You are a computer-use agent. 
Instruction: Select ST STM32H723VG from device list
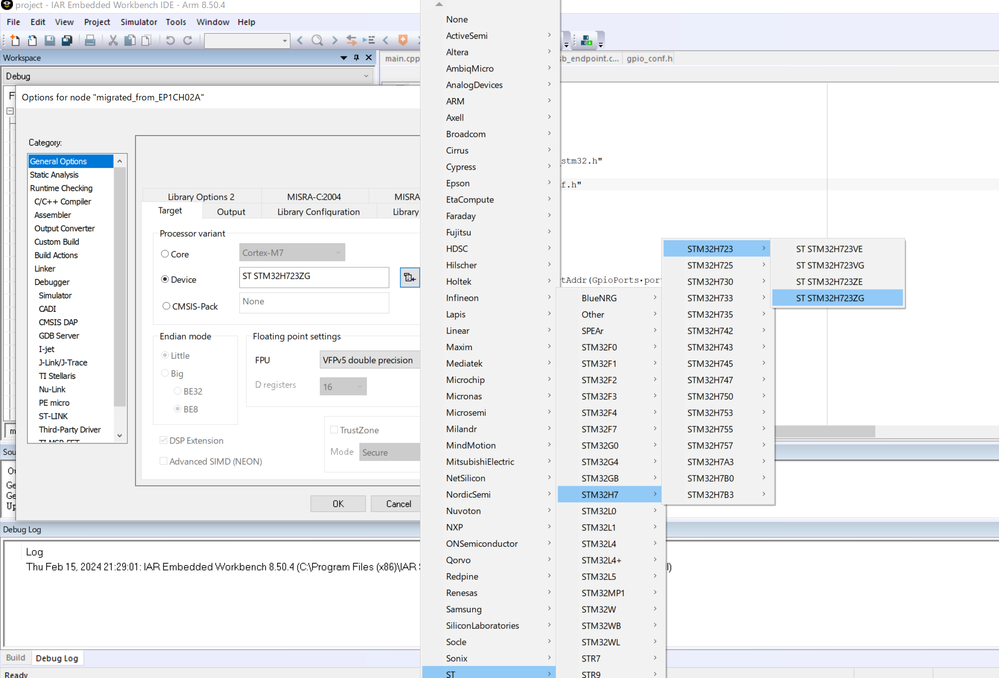830,266
